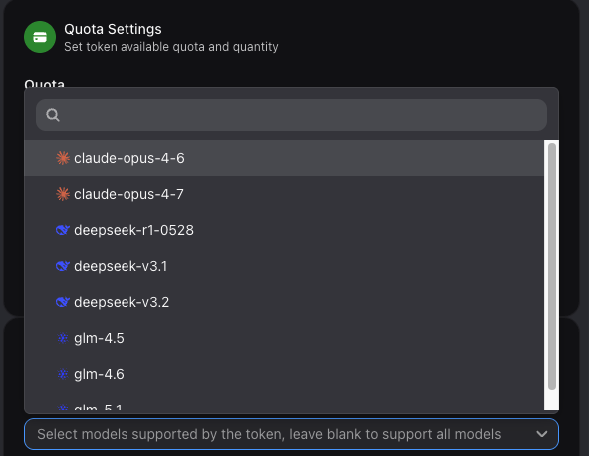The width and height of the screenshot is (589, 456).
Task: Click the green Quota Settings card icon
Action: click(x=40, y=37)
